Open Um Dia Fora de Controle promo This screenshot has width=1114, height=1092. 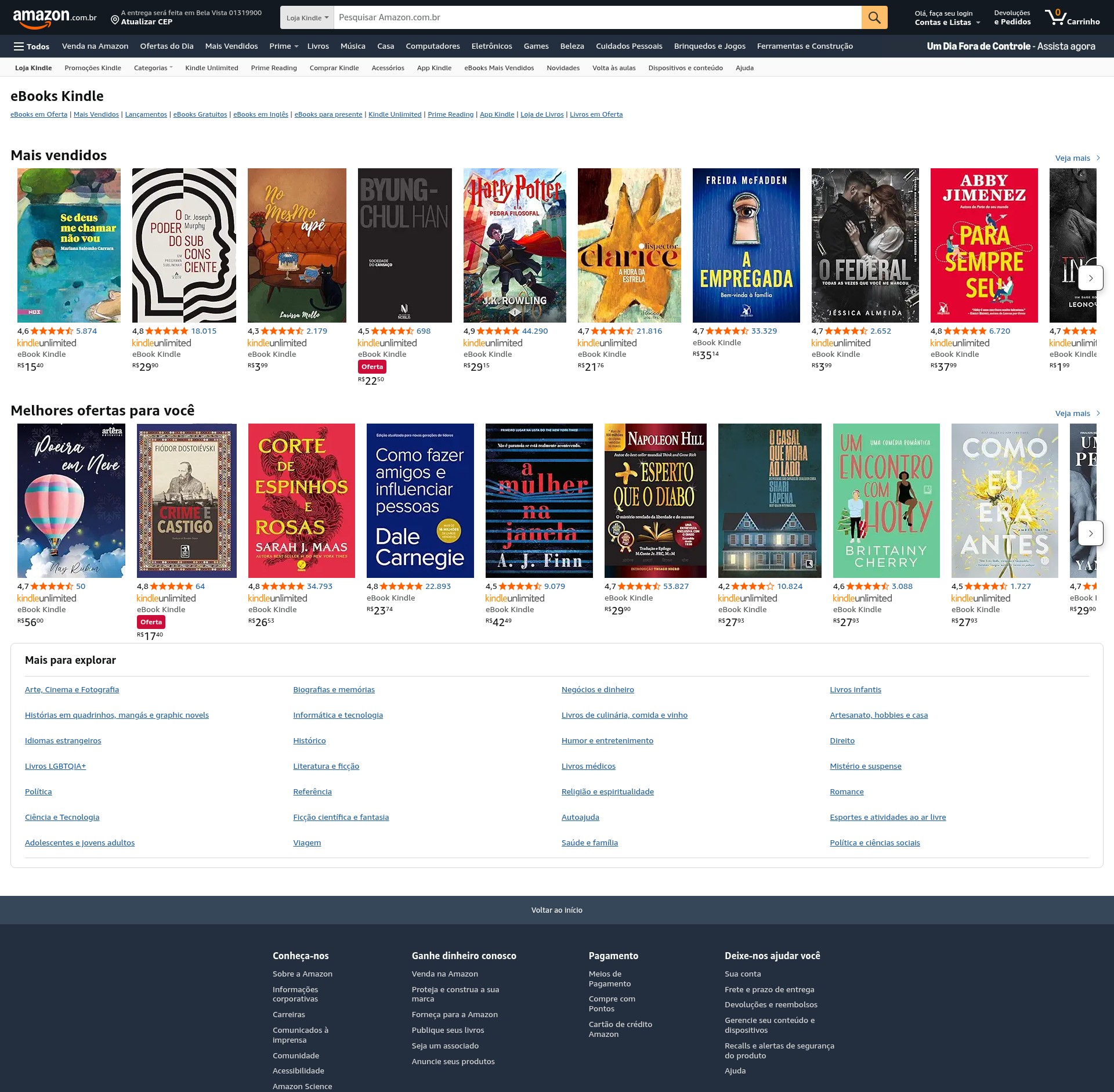(x=1011, y=46)
